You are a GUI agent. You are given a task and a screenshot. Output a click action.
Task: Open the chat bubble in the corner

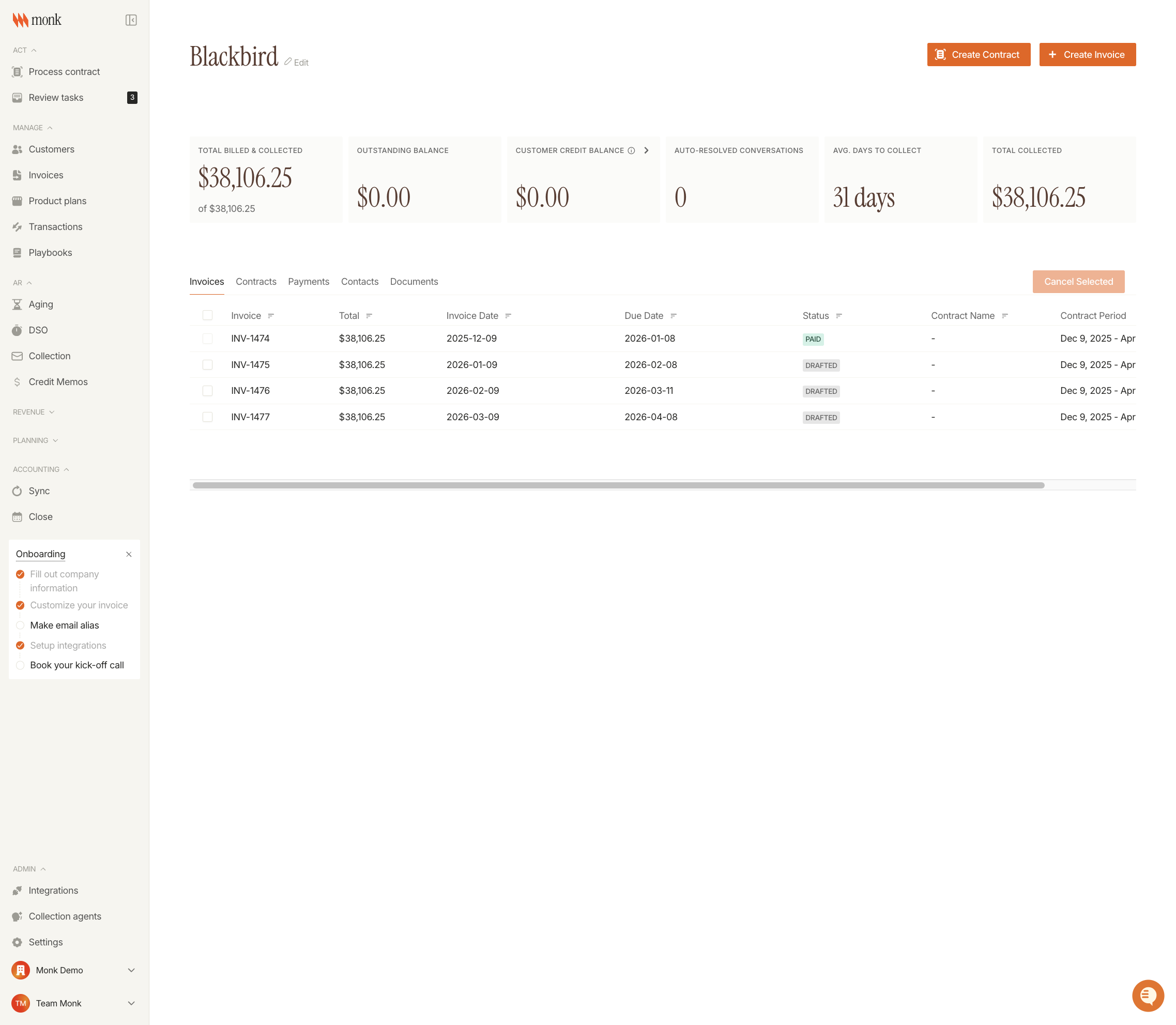[1148, 995]
